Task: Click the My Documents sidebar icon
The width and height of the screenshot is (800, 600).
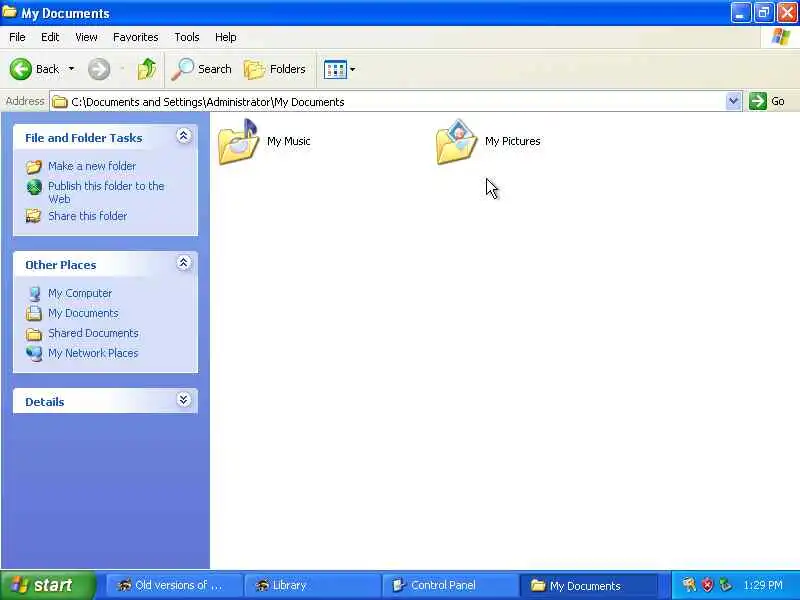Action: click(x=34, y=313)
